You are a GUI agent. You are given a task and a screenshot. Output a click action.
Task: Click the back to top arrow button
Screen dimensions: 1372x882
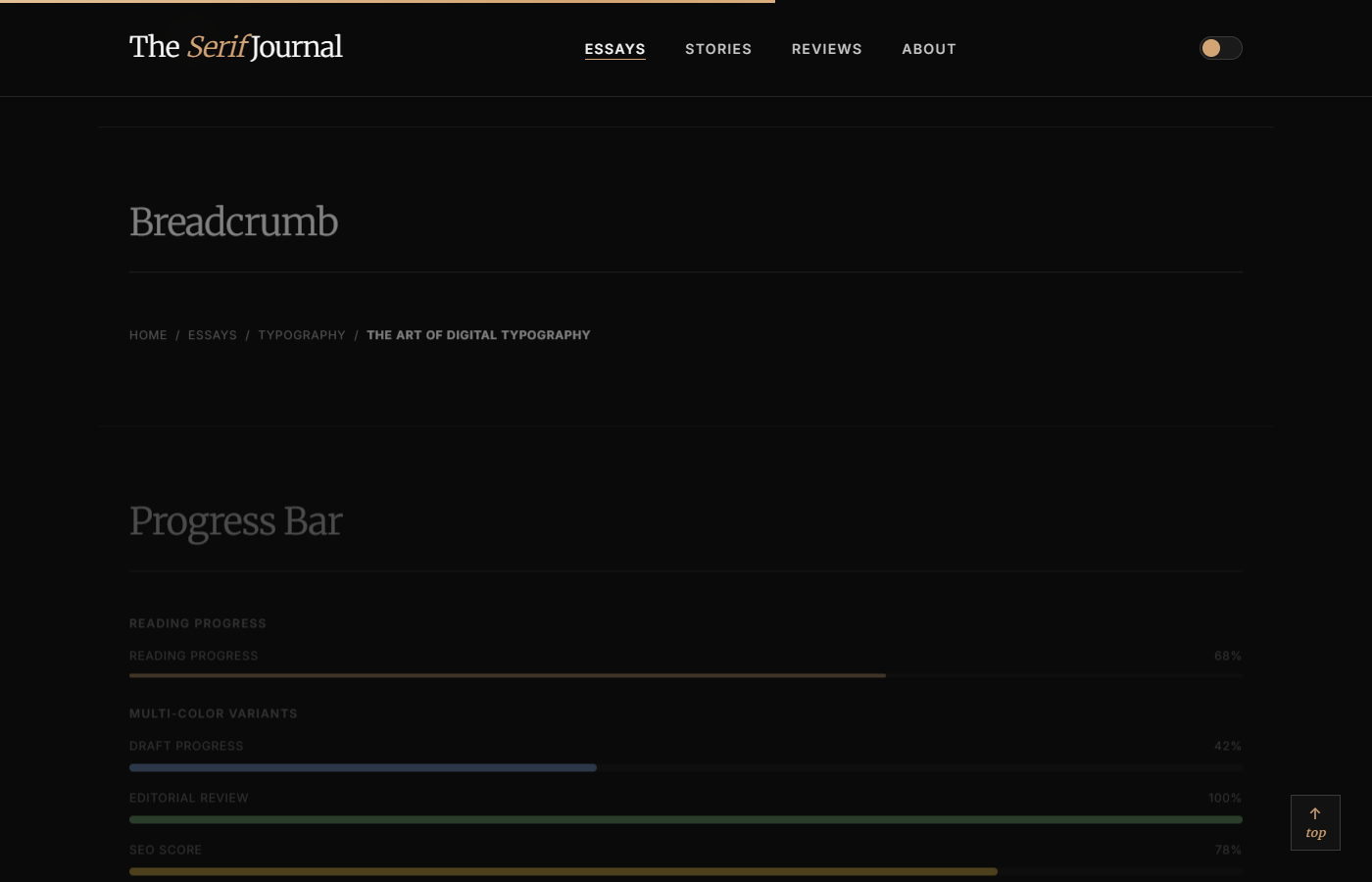point(1315,822)
